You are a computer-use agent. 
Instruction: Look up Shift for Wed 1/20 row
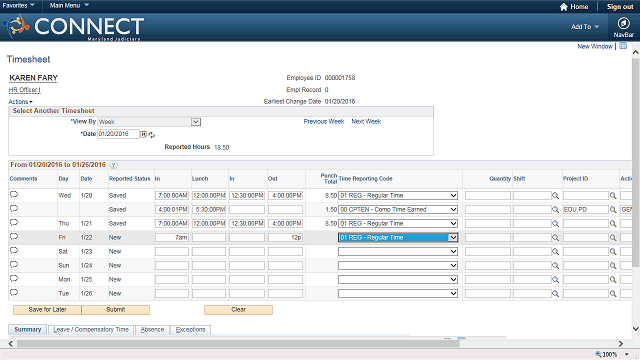click(556, 196)
